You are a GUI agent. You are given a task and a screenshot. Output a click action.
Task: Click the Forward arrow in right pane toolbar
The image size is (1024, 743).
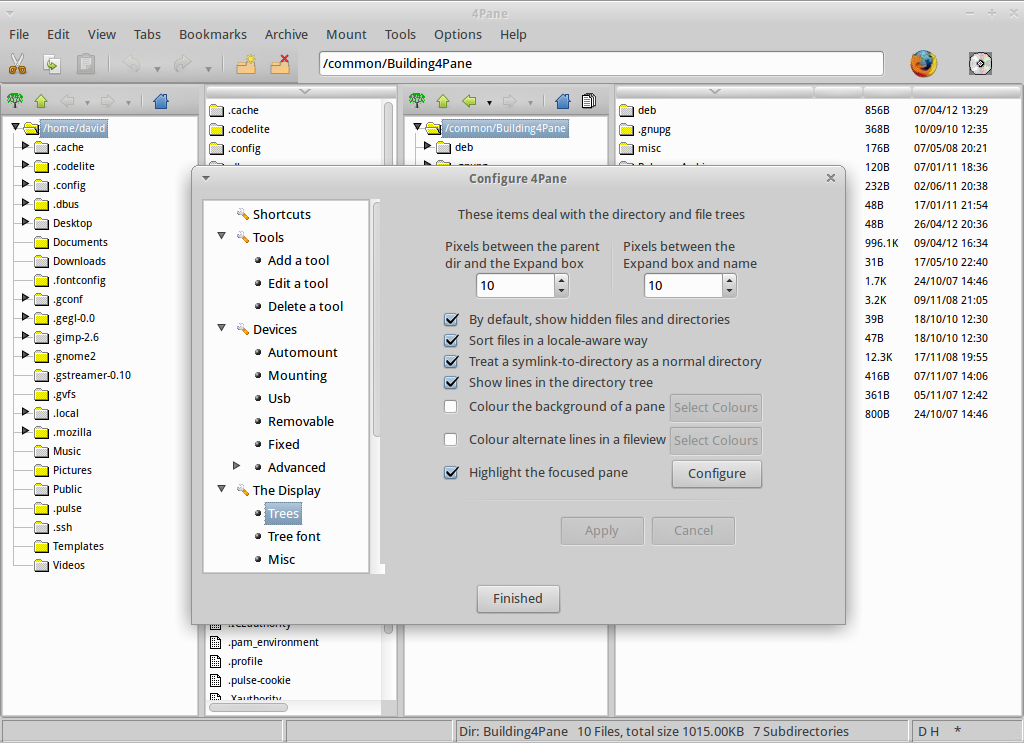click(x=510, y=101)
